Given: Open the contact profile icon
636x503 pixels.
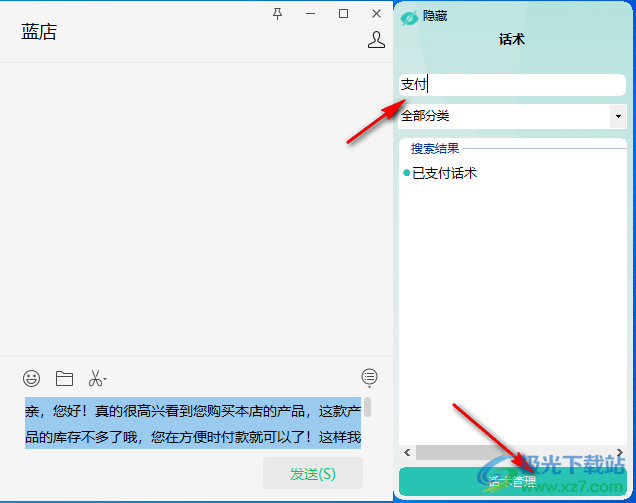Looking at the screenshot, I should click(x=376, y=40).
